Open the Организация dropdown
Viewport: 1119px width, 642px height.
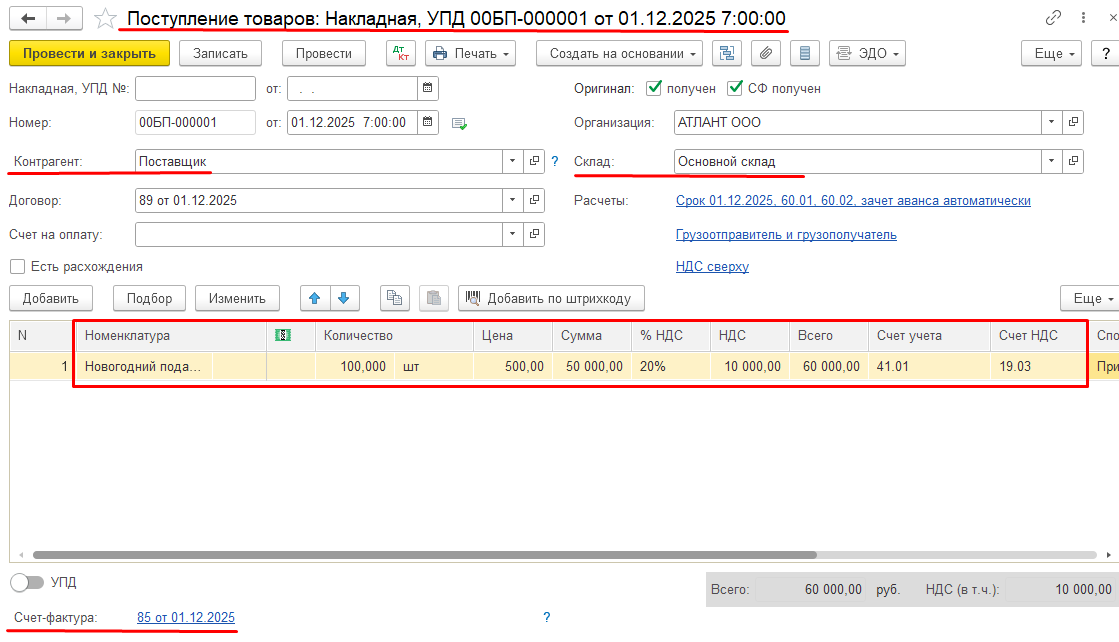[x=1050, y=123]
